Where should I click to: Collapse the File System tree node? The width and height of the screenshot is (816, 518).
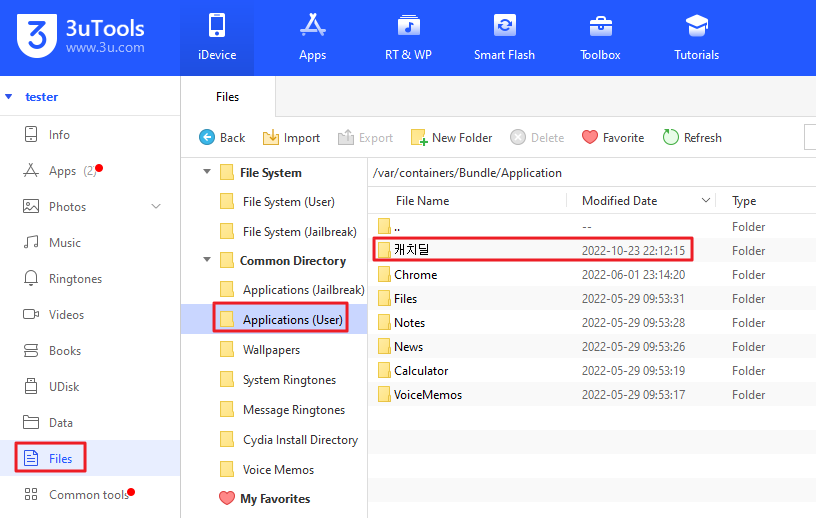[207, 171]
